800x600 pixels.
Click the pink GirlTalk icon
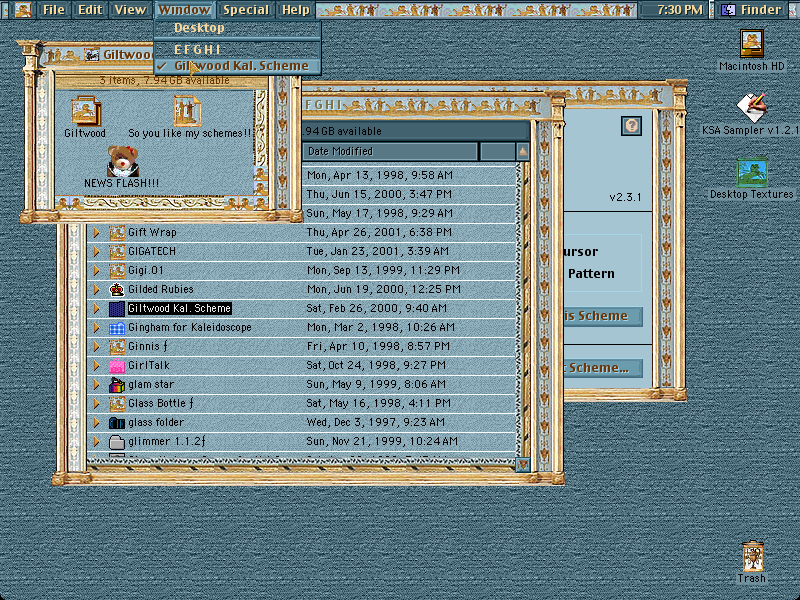pyautogui.click(x=117, y=366)
